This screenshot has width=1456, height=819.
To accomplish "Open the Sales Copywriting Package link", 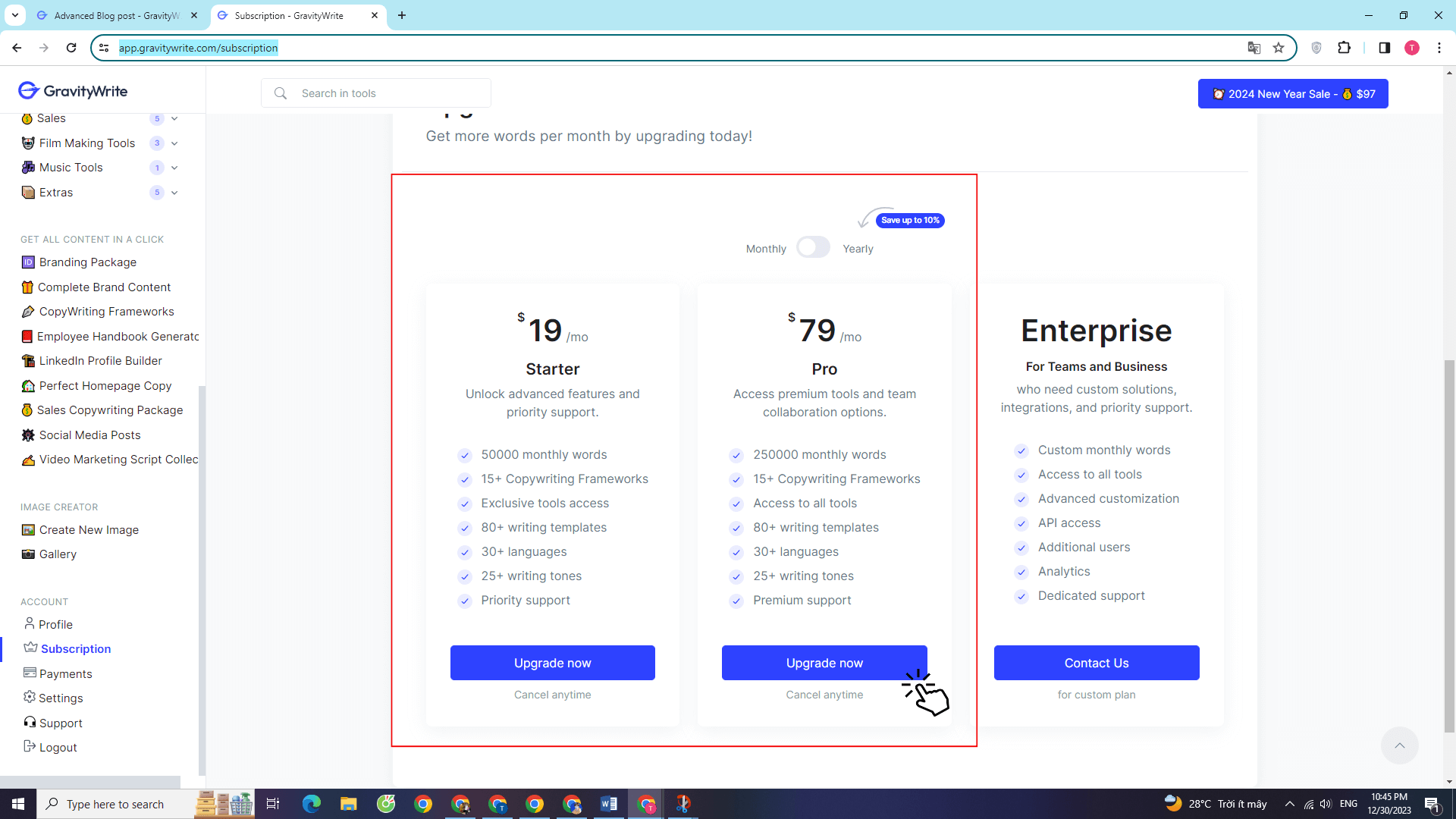I will 110,410.
